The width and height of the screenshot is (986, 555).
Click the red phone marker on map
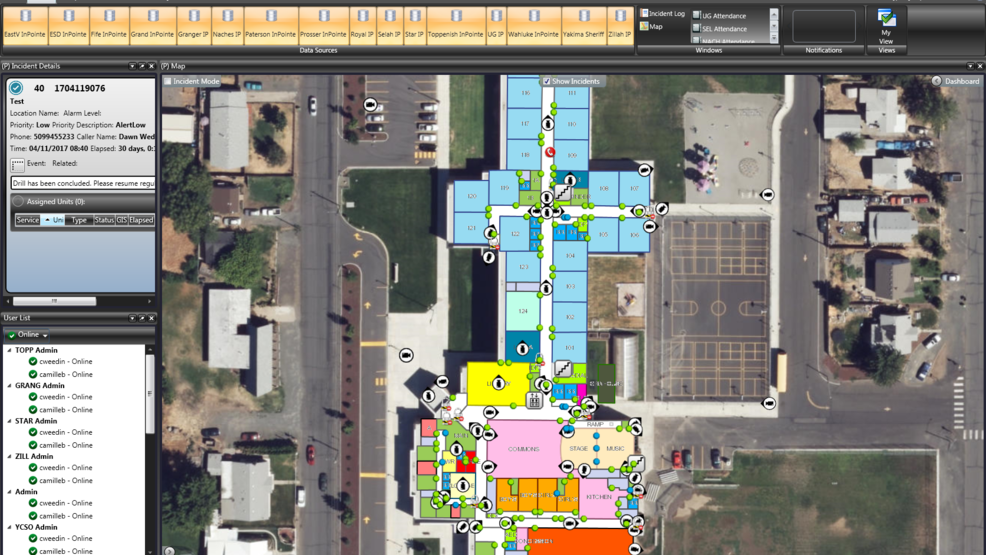point(550,152)
